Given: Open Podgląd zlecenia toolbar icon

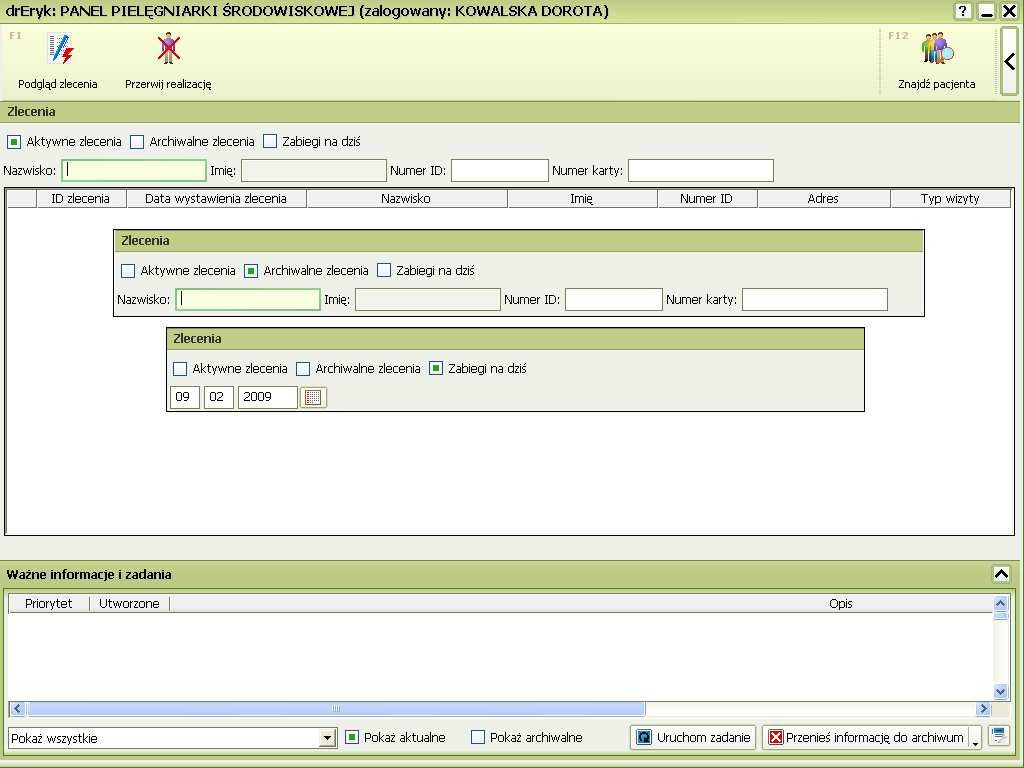Looking at the screenshot, I should tap(59, 50).
